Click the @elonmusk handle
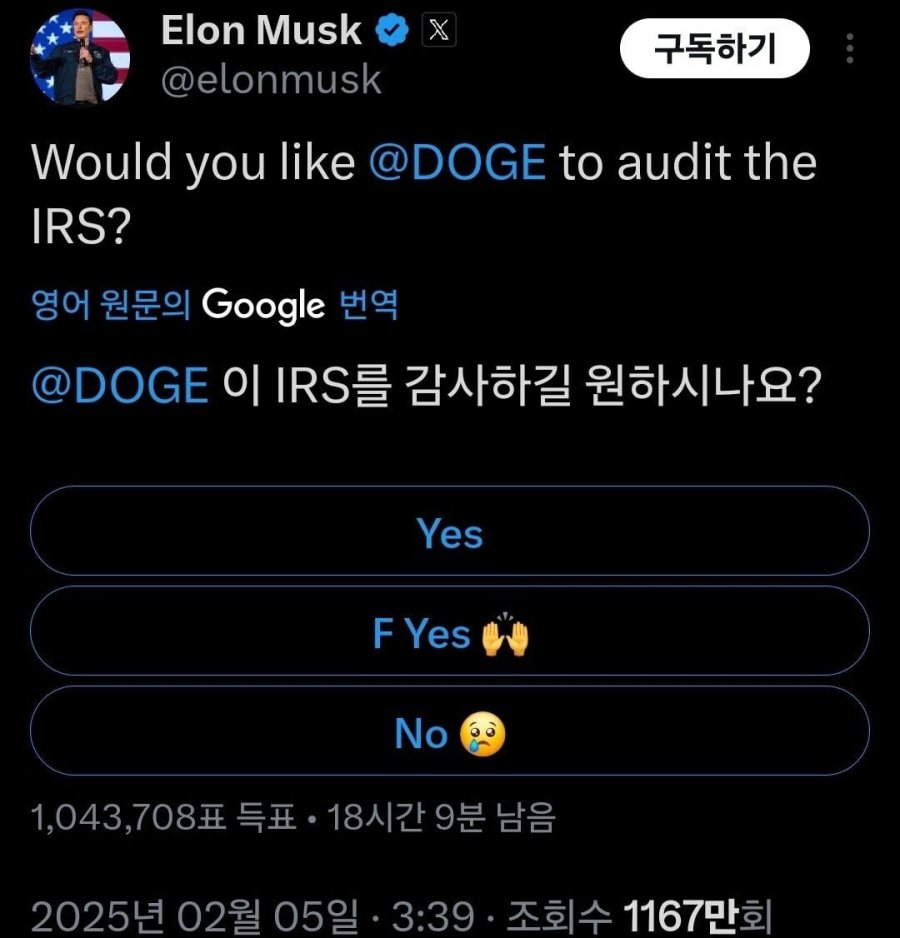 (271, 80)
